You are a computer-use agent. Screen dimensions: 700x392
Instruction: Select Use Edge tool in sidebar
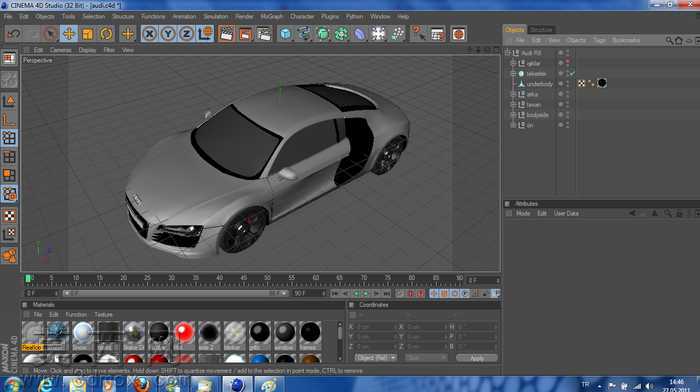click(9, 157)
